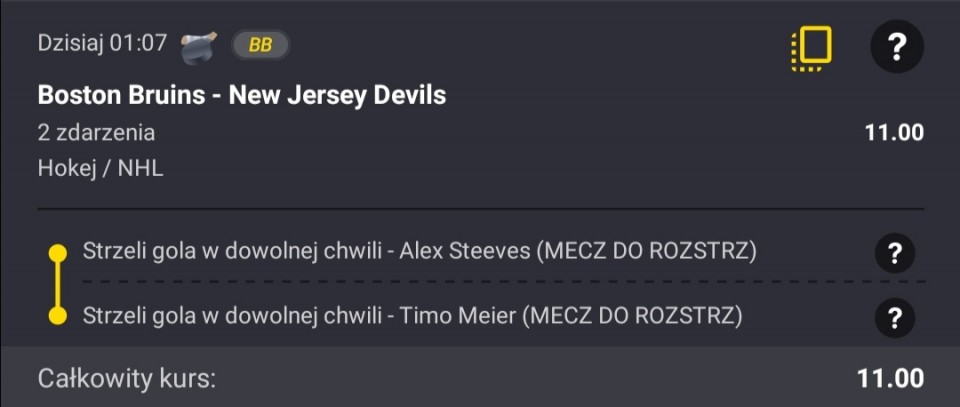960x407 pixels.
Task: Select the New Jersey Devils team name
Action: coord(338,96)
